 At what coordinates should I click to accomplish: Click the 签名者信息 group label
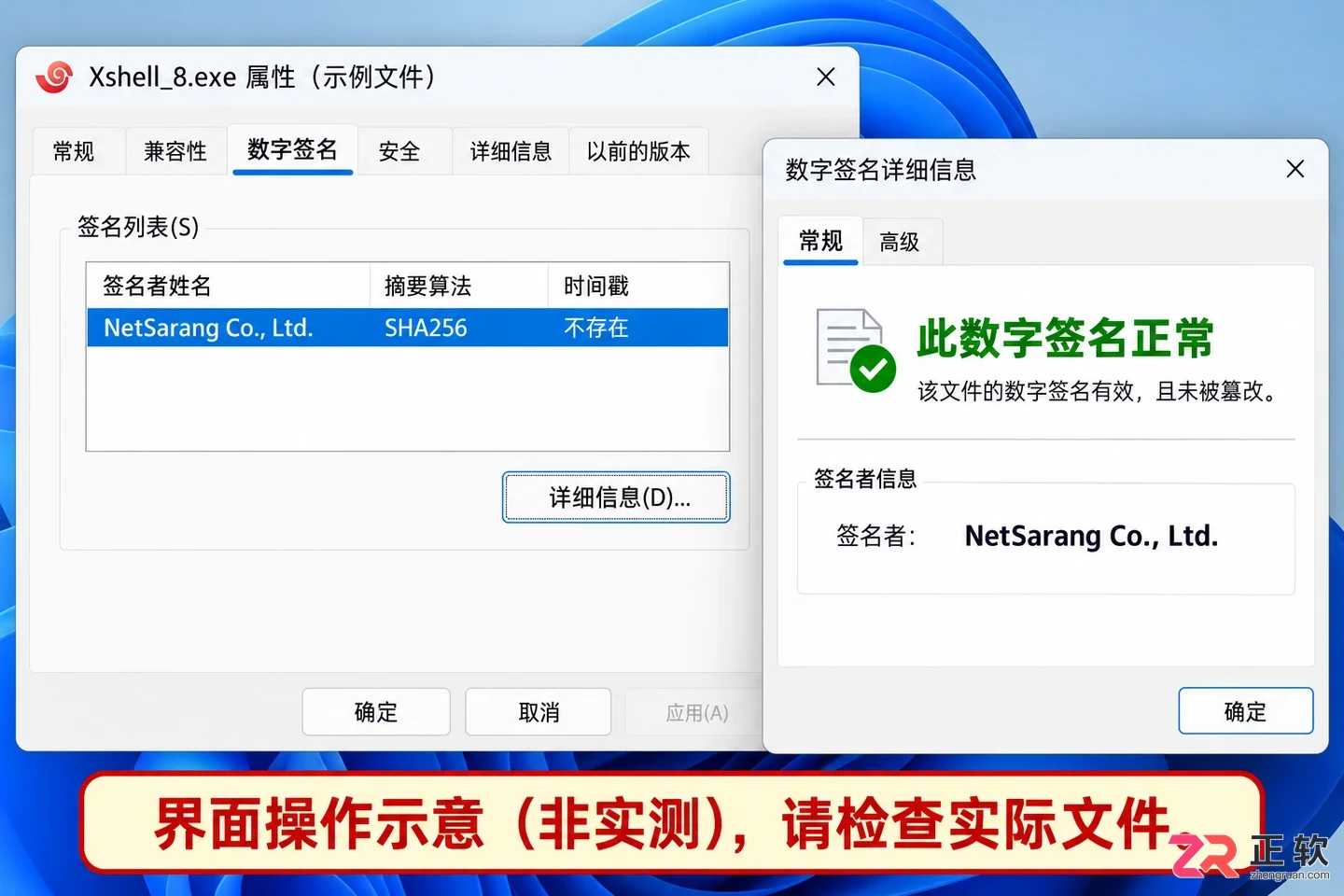[865, 479]
